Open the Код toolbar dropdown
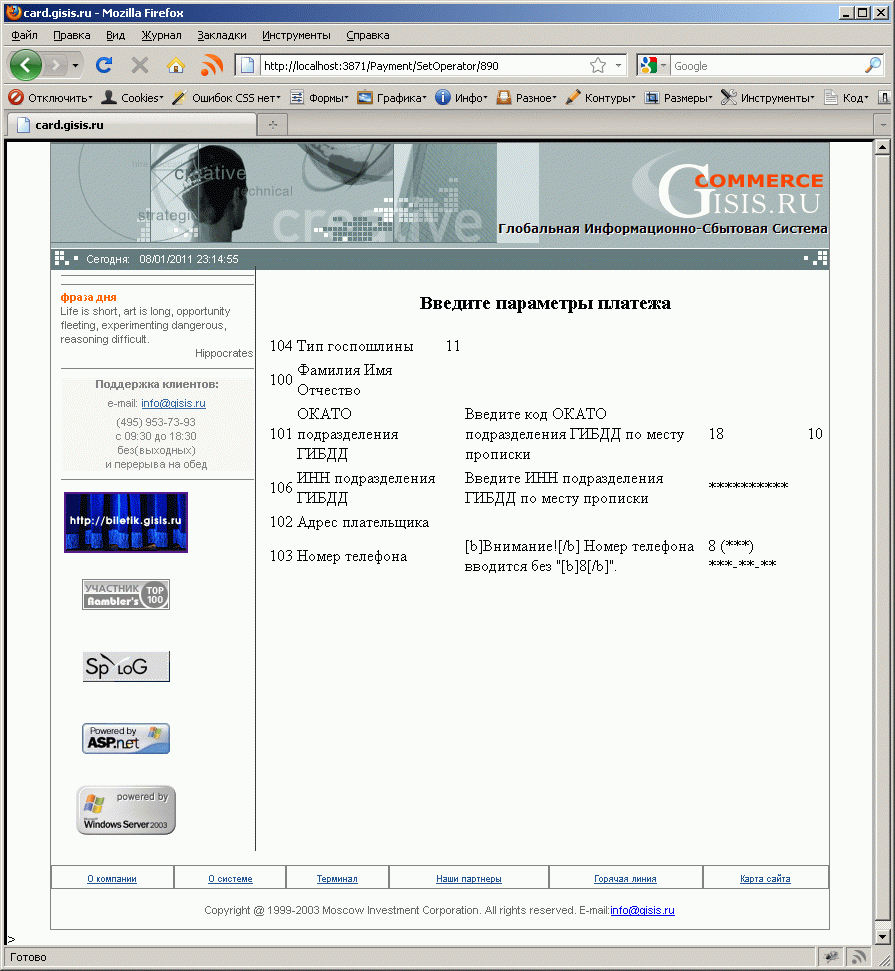Image resolution: width=895 pixels, height=971 pixels. (847, 98)
